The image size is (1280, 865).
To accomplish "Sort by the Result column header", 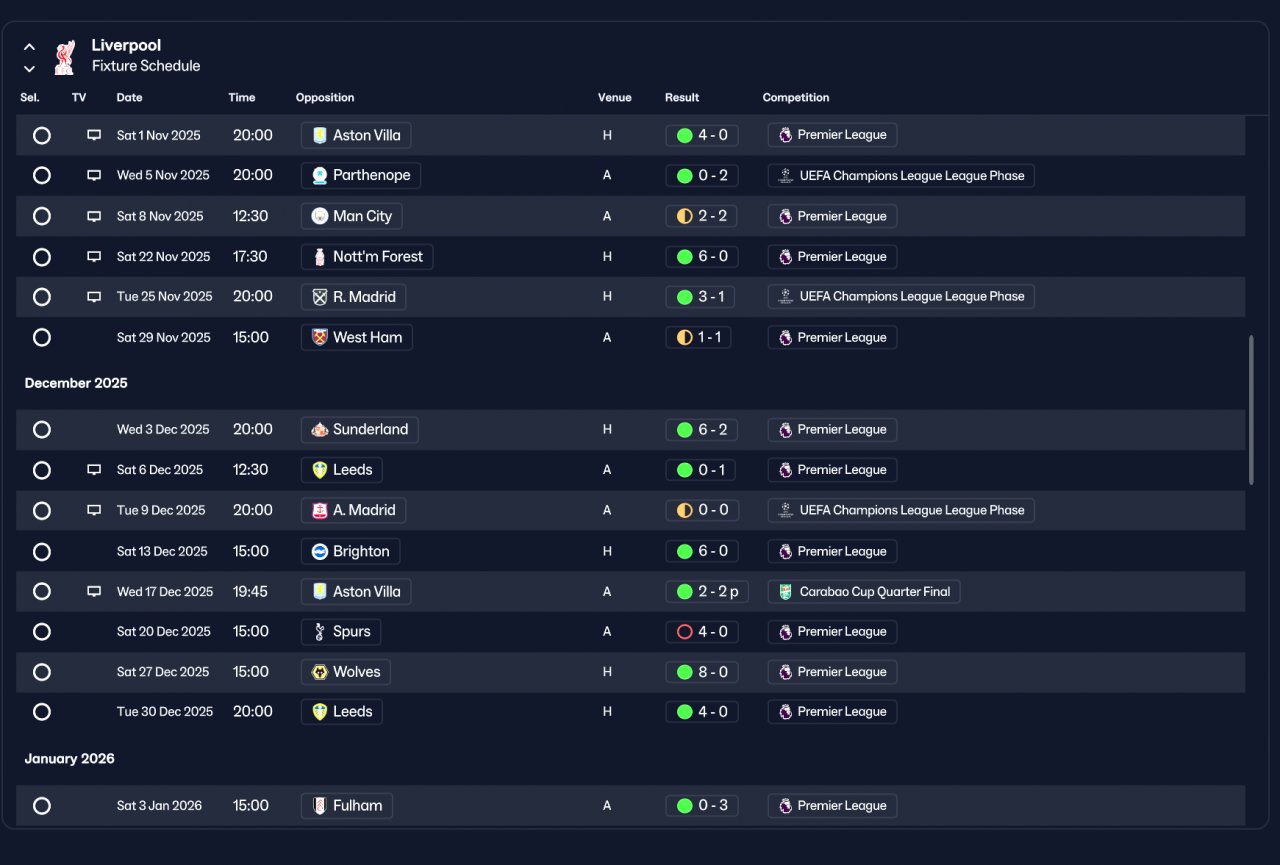I will coord(682,98).
